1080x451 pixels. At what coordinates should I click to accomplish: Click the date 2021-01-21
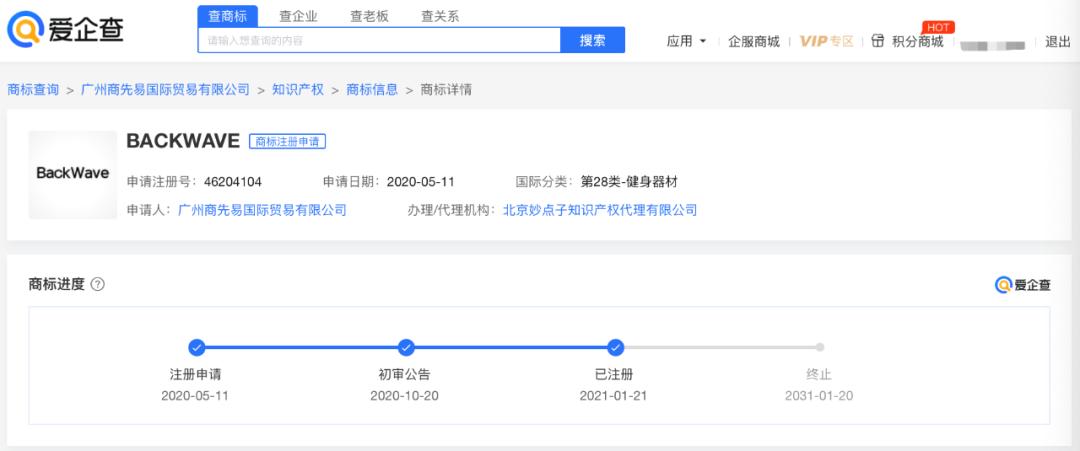(614, 396)
